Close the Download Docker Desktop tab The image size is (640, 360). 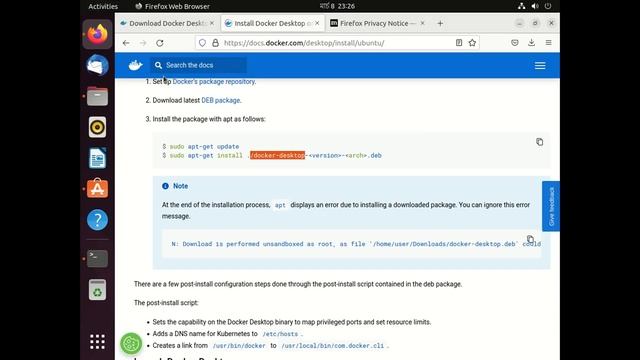click(212, 23)
